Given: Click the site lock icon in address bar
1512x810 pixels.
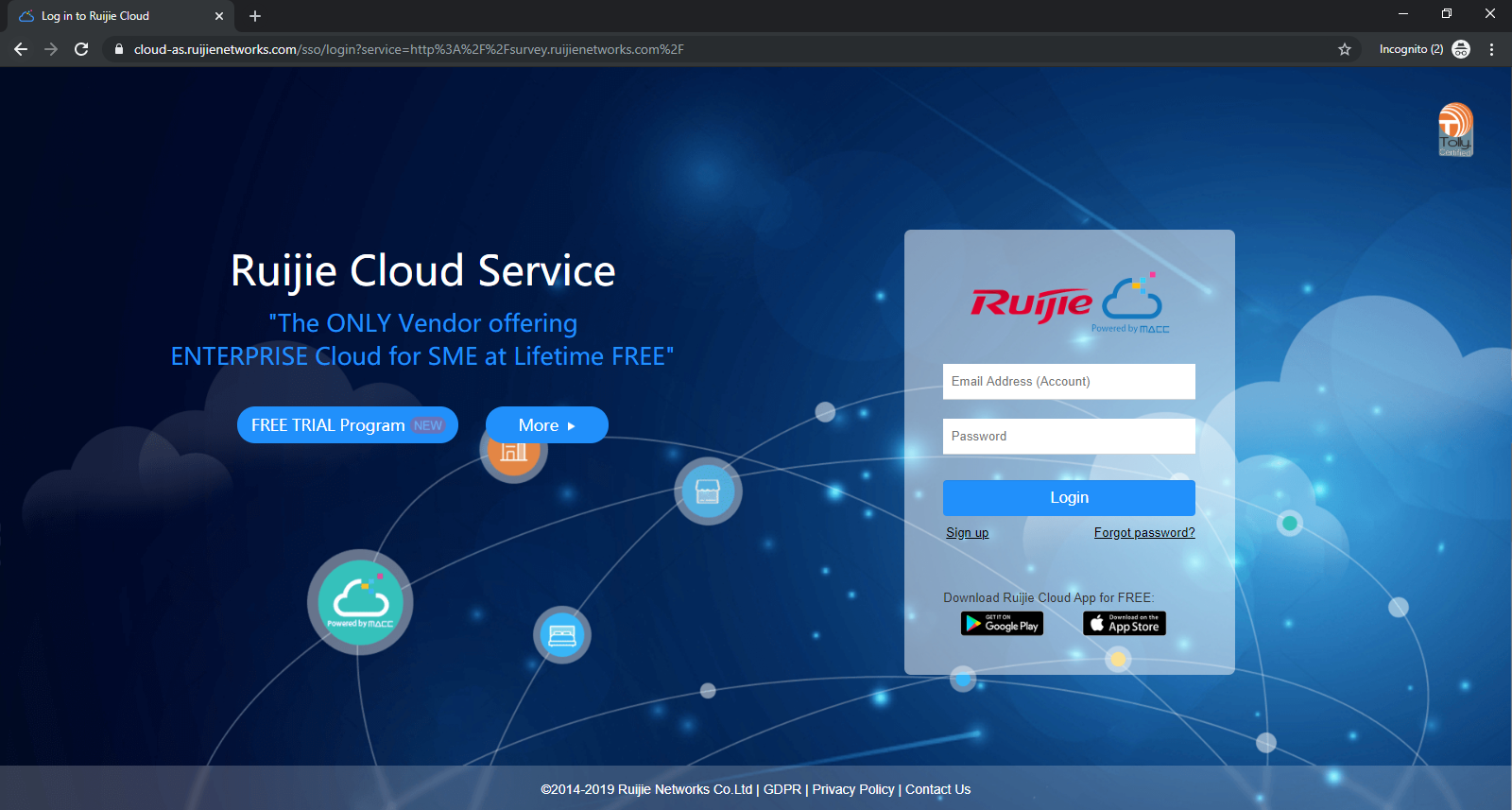Looking at the screenshot, I should click(118, 49).
